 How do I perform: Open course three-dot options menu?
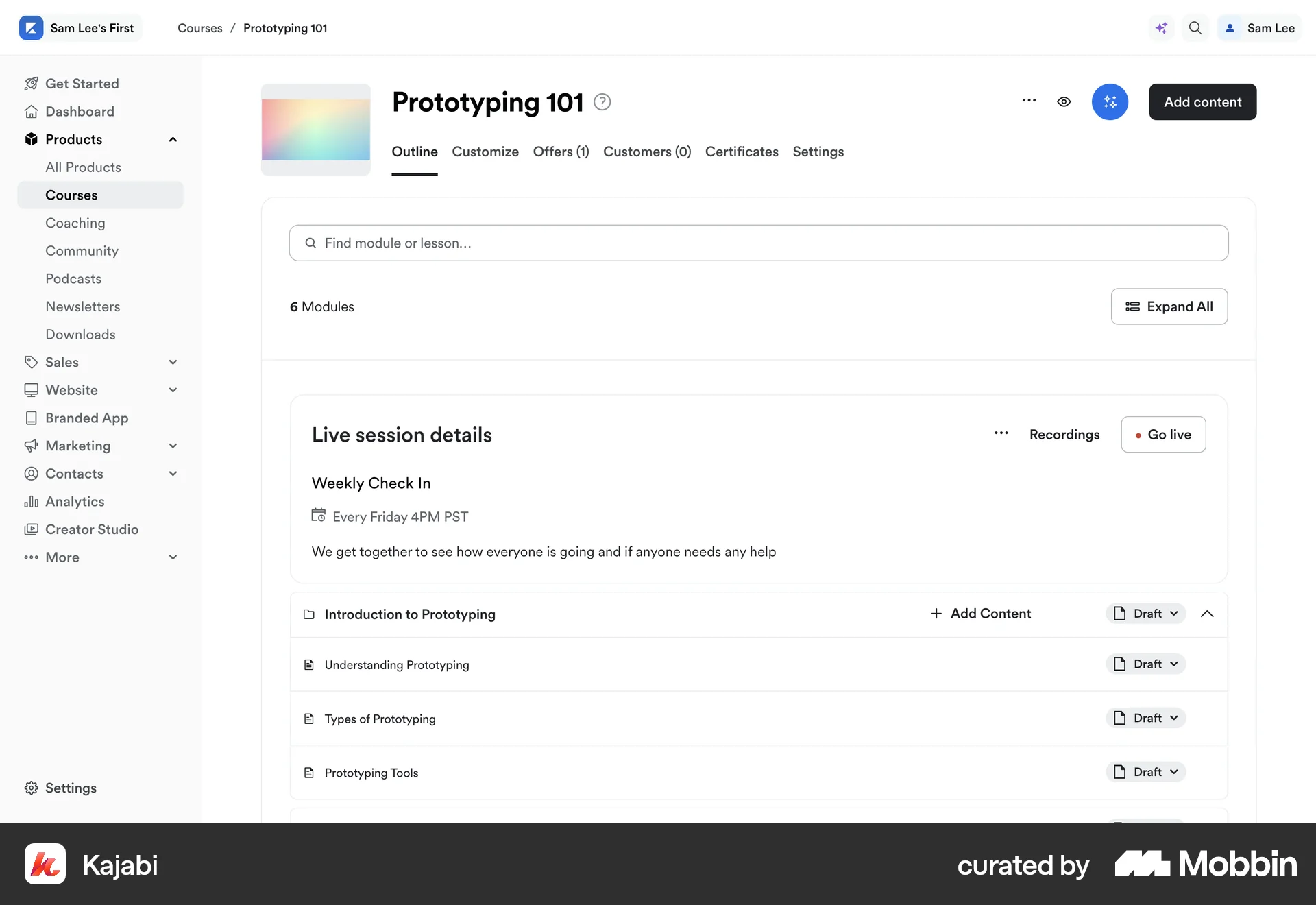1029,101
